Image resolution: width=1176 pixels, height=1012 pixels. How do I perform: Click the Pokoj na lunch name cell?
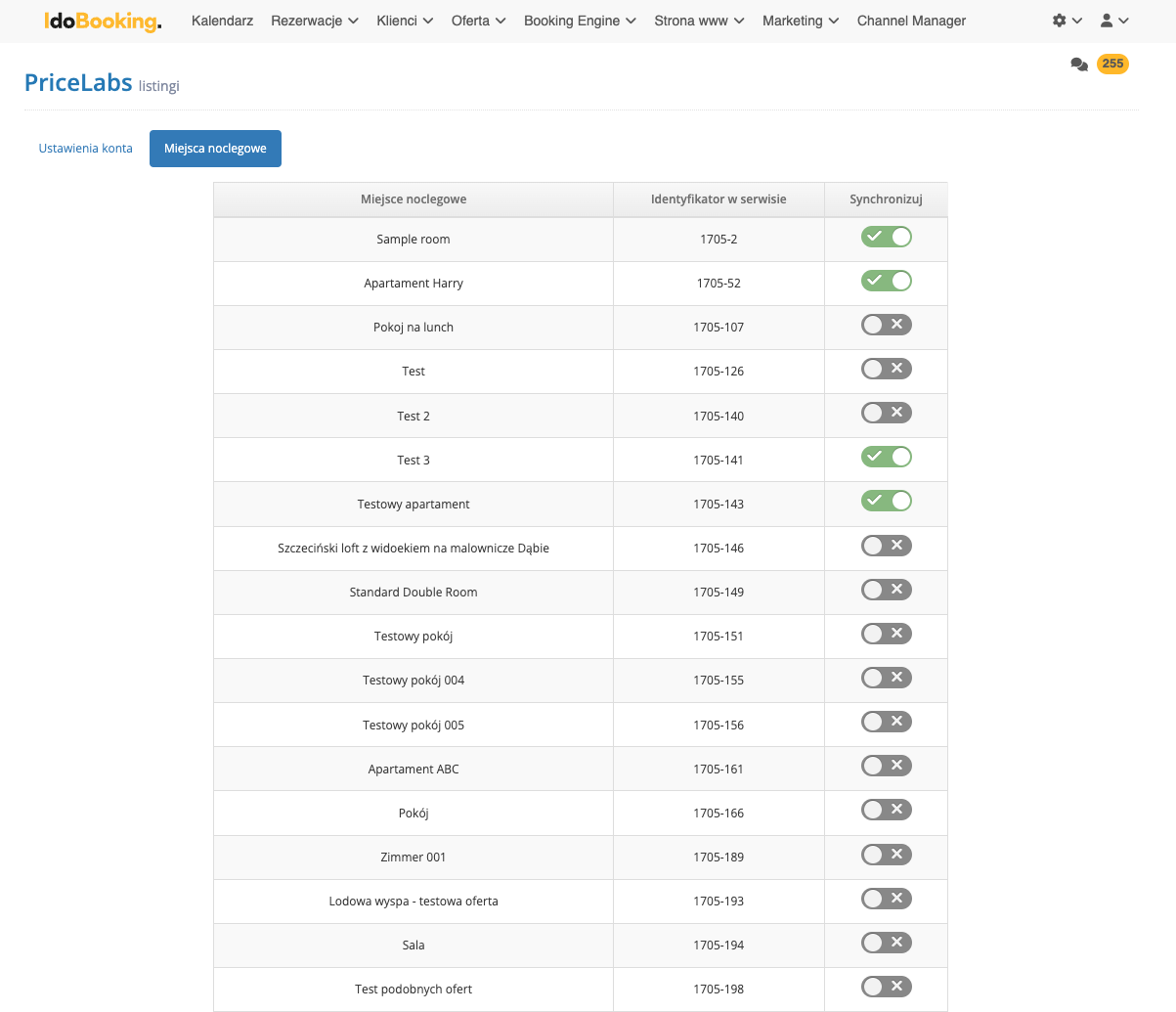tap(414, 328)
